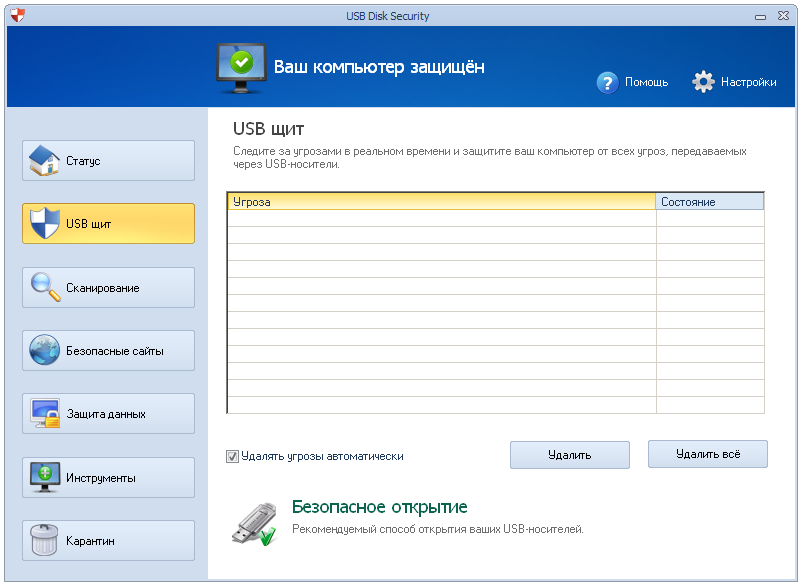Select the USB щит section
The image size is (801, 584).
[108, 223]
